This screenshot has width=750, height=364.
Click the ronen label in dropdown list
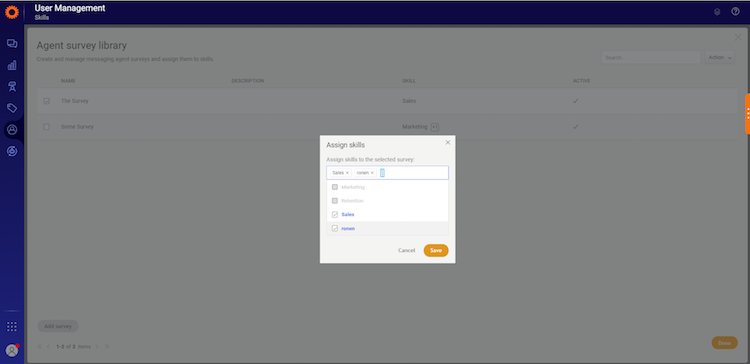(x=348, y=229)
